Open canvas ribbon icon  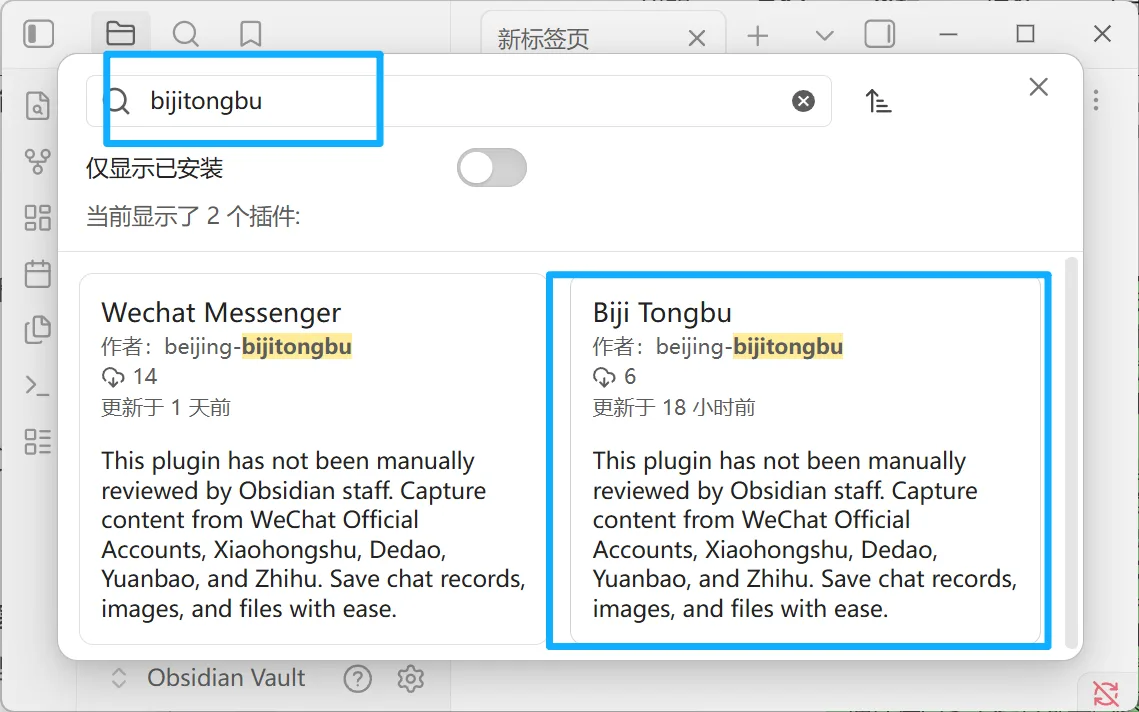click(38, 217)
